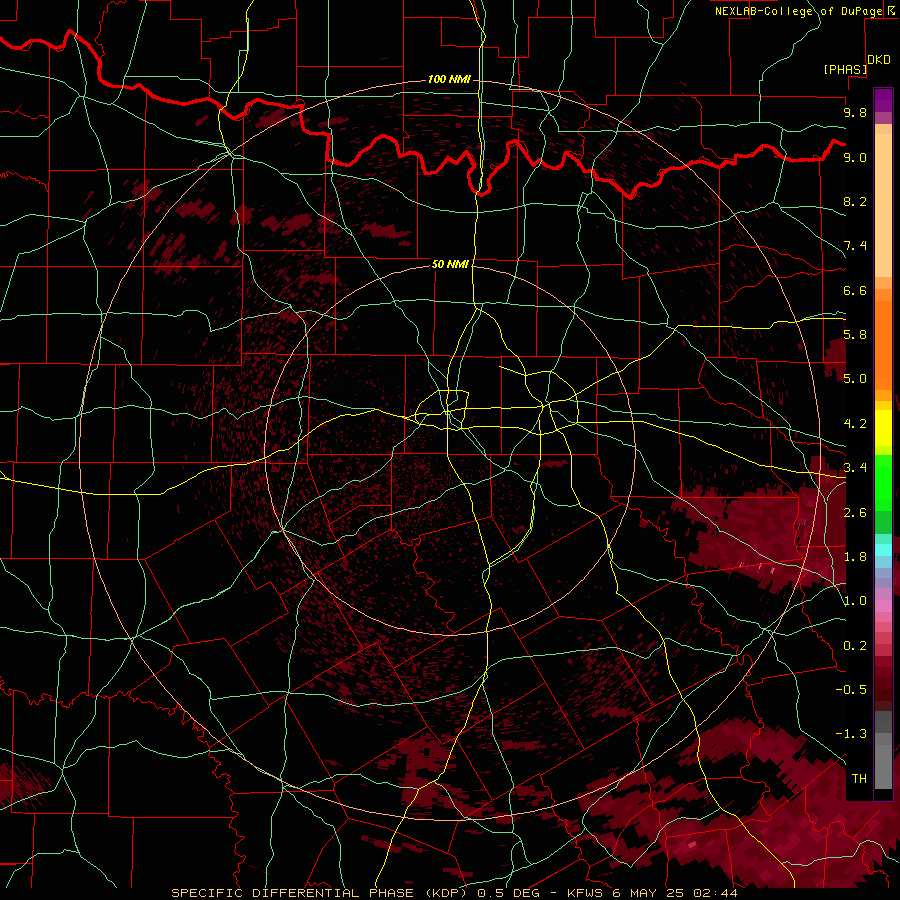
Task: Click the DKD label at top right
Action: tap(879, 60)
